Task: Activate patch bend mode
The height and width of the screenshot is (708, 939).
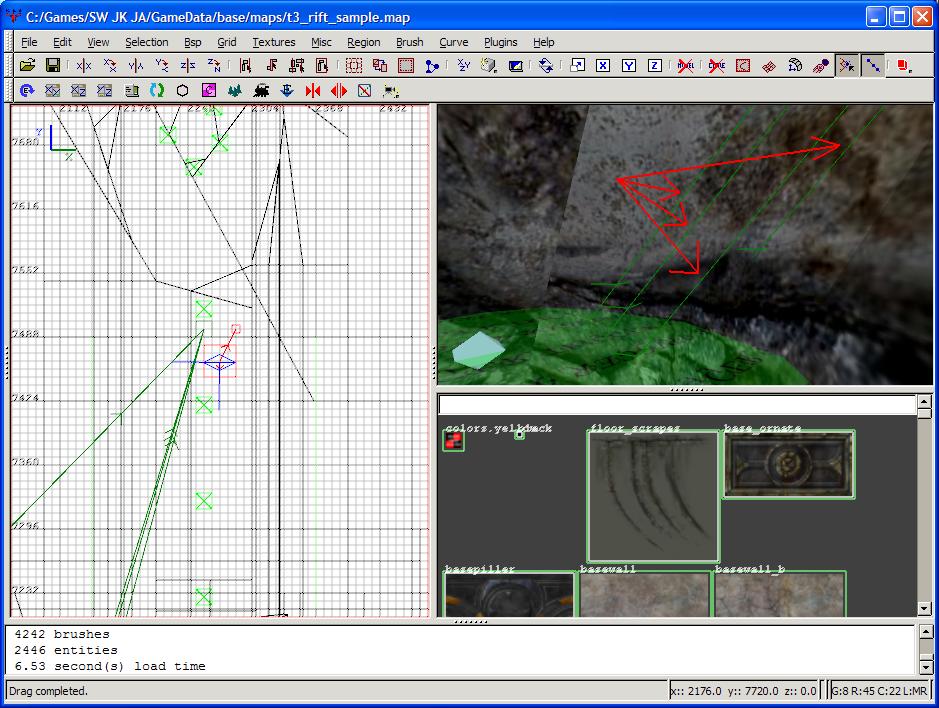Action: tap(795, 65)
